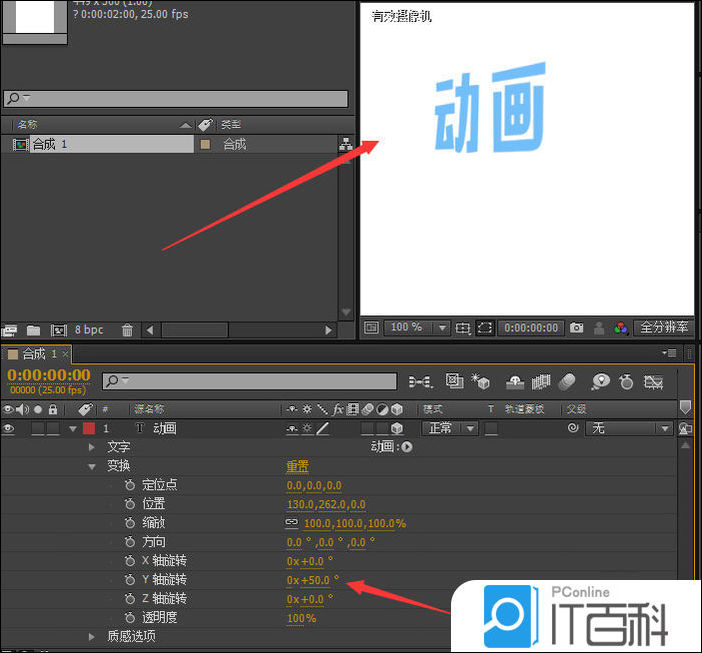Open the 全分辨率 resolution dropdown
Viewport: 702px width, 653px height.
click(664, 328)
